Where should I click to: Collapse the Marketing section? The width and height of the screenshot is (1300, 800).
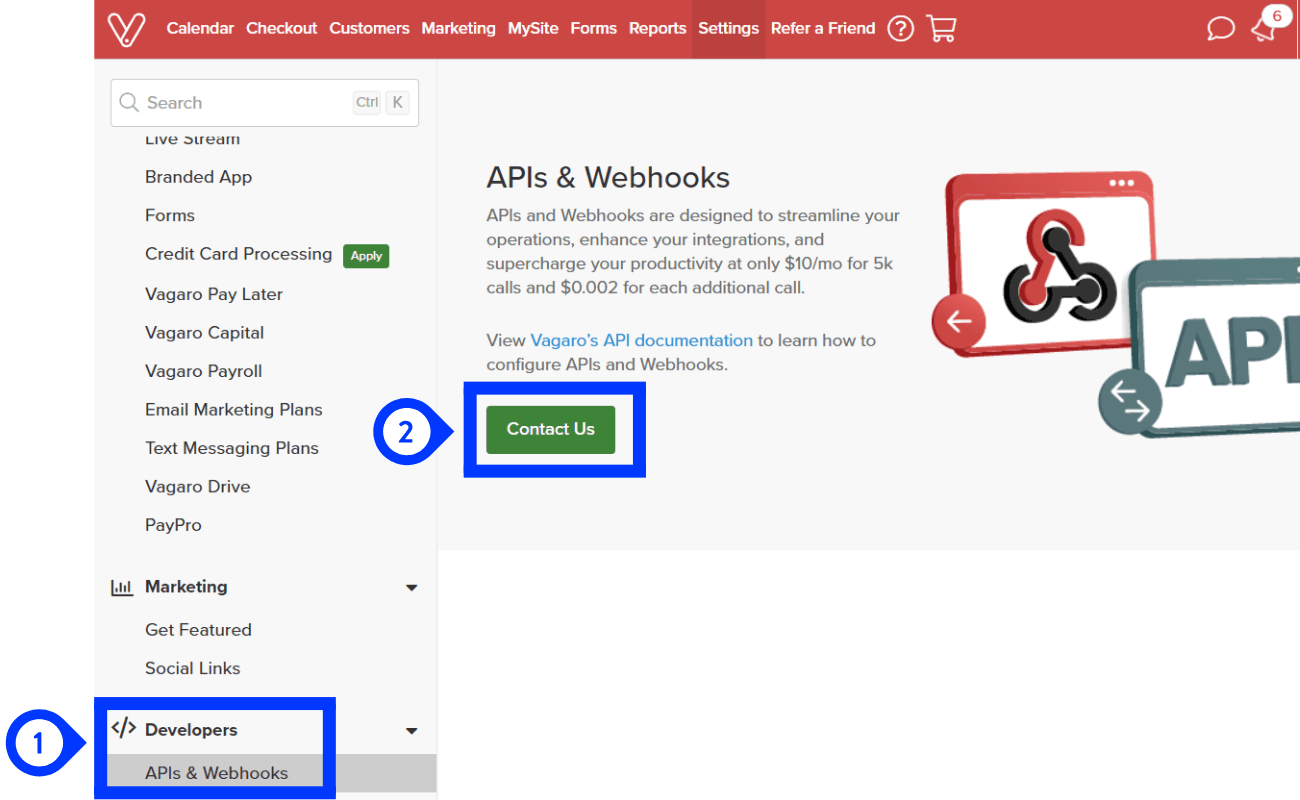[x=411, y=587]
